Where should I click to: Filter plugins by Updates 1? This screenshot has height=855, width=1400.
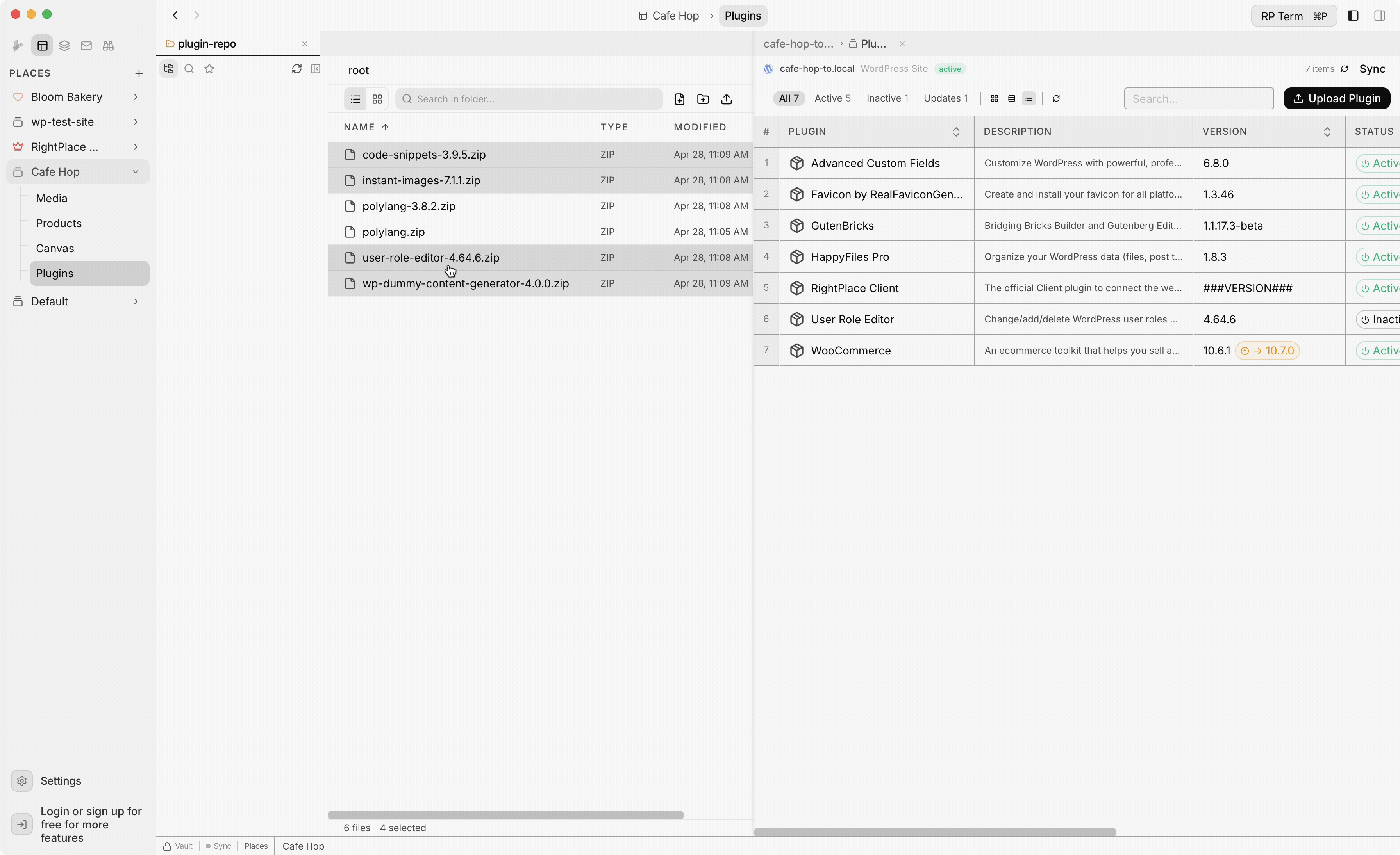(945, 98)
